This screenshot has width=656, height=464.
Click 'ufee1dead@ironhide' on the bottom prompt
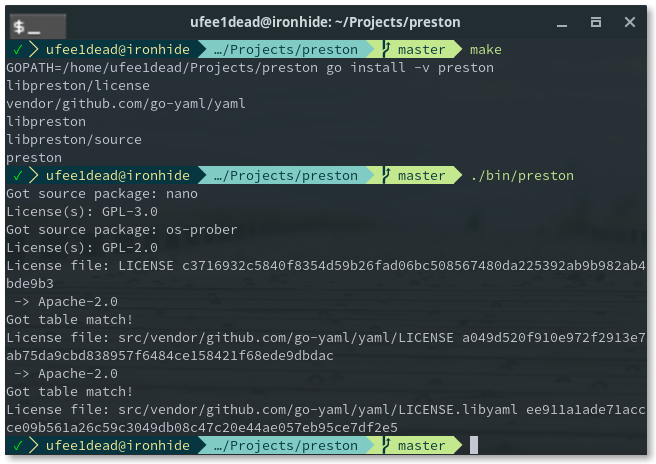[x=118, y=446]
